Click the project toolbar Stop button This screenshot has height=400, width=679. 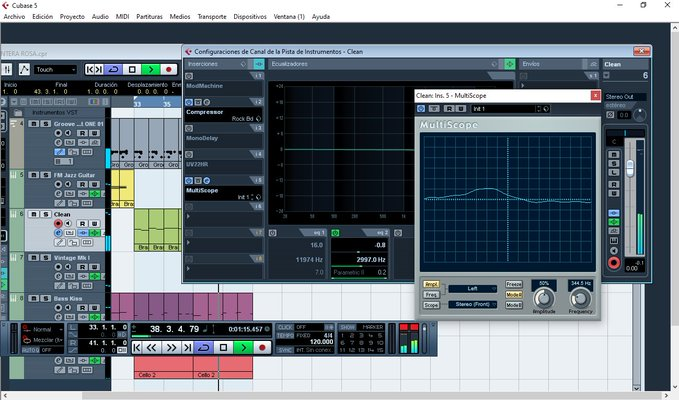pos(132,69)
